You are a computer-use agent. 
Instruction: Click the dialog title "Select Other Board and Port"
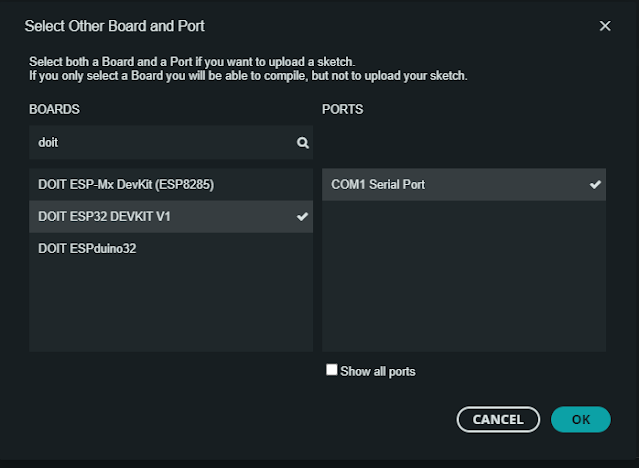(x=121, y=26)
